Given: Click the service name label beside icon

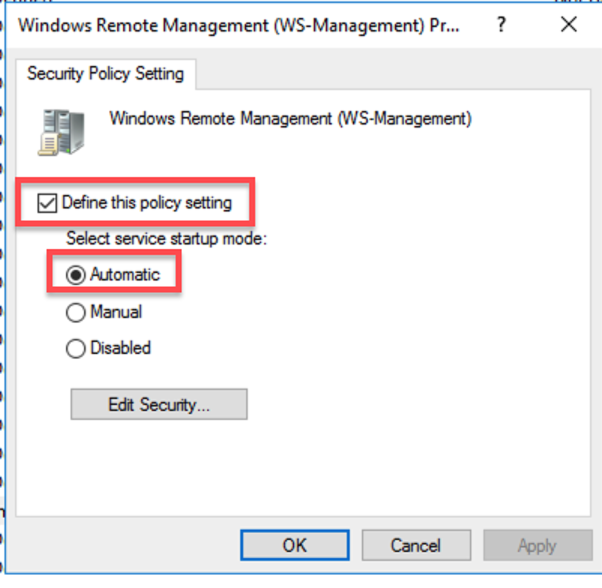Looking at the screenshot, I should (290, 119).
